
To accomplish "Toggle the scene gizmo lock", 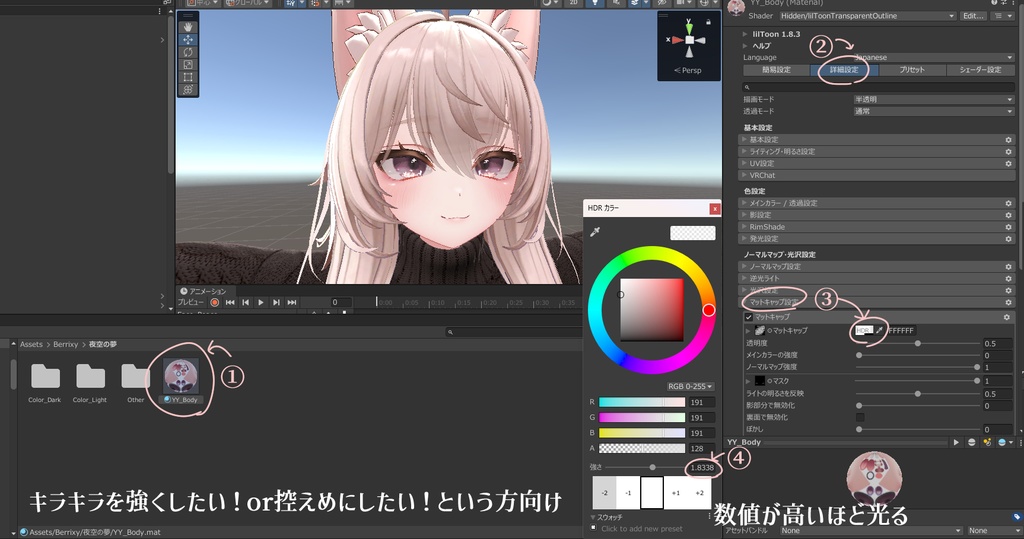I will 708,22.
